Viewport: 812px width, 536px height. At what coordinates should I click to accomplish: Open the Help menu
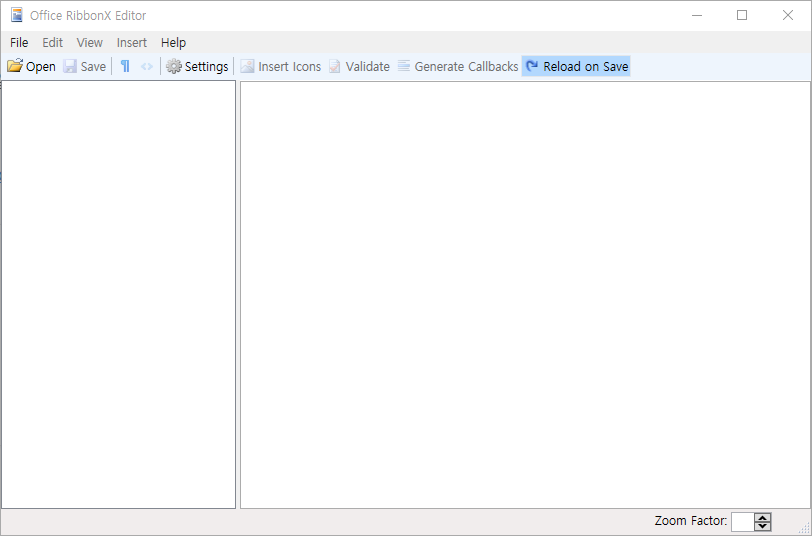(x=173, y=42)
